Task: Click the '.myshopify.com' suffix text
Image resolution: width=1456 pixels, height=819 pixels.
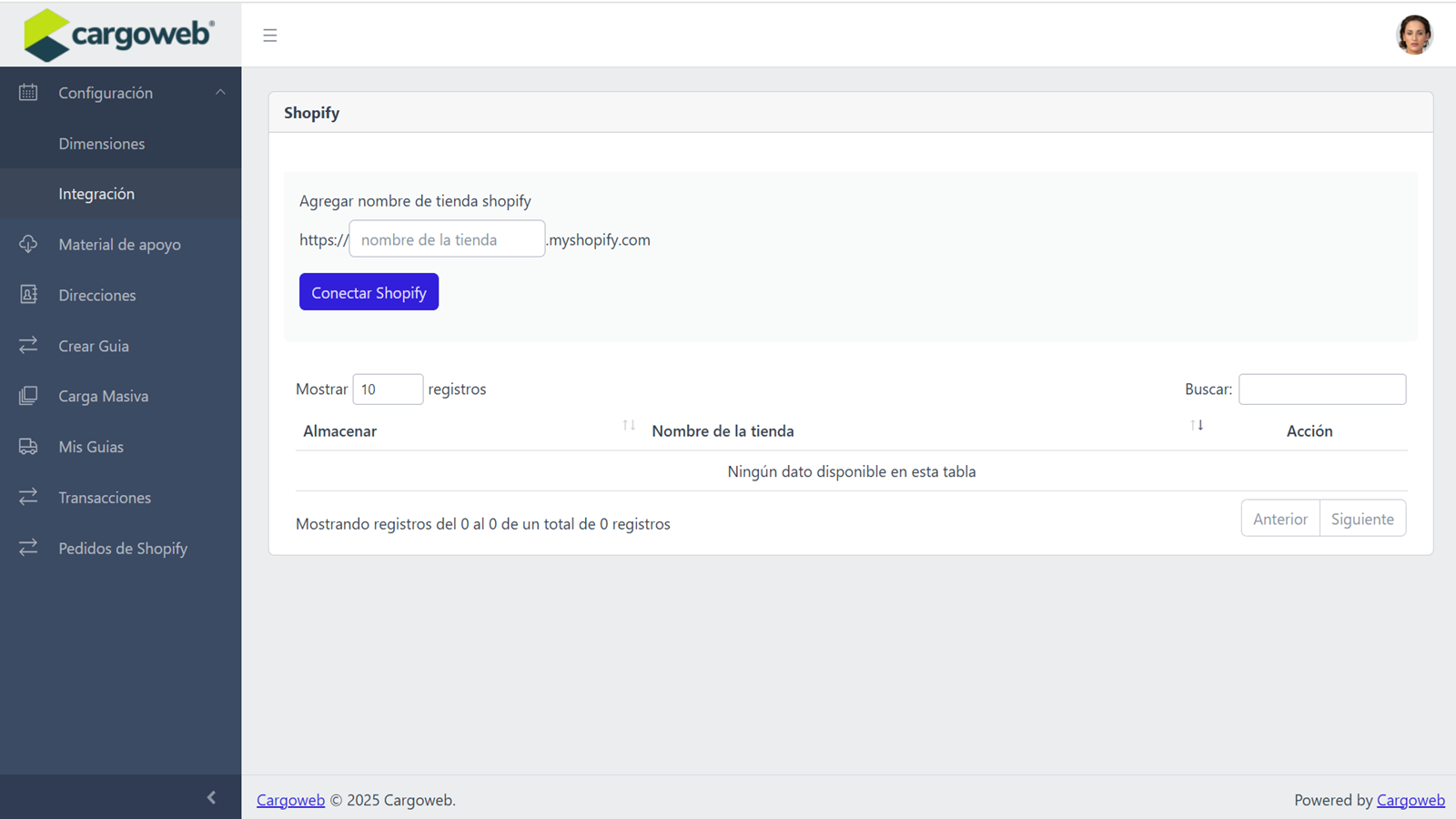Action: tap(599, 239)
